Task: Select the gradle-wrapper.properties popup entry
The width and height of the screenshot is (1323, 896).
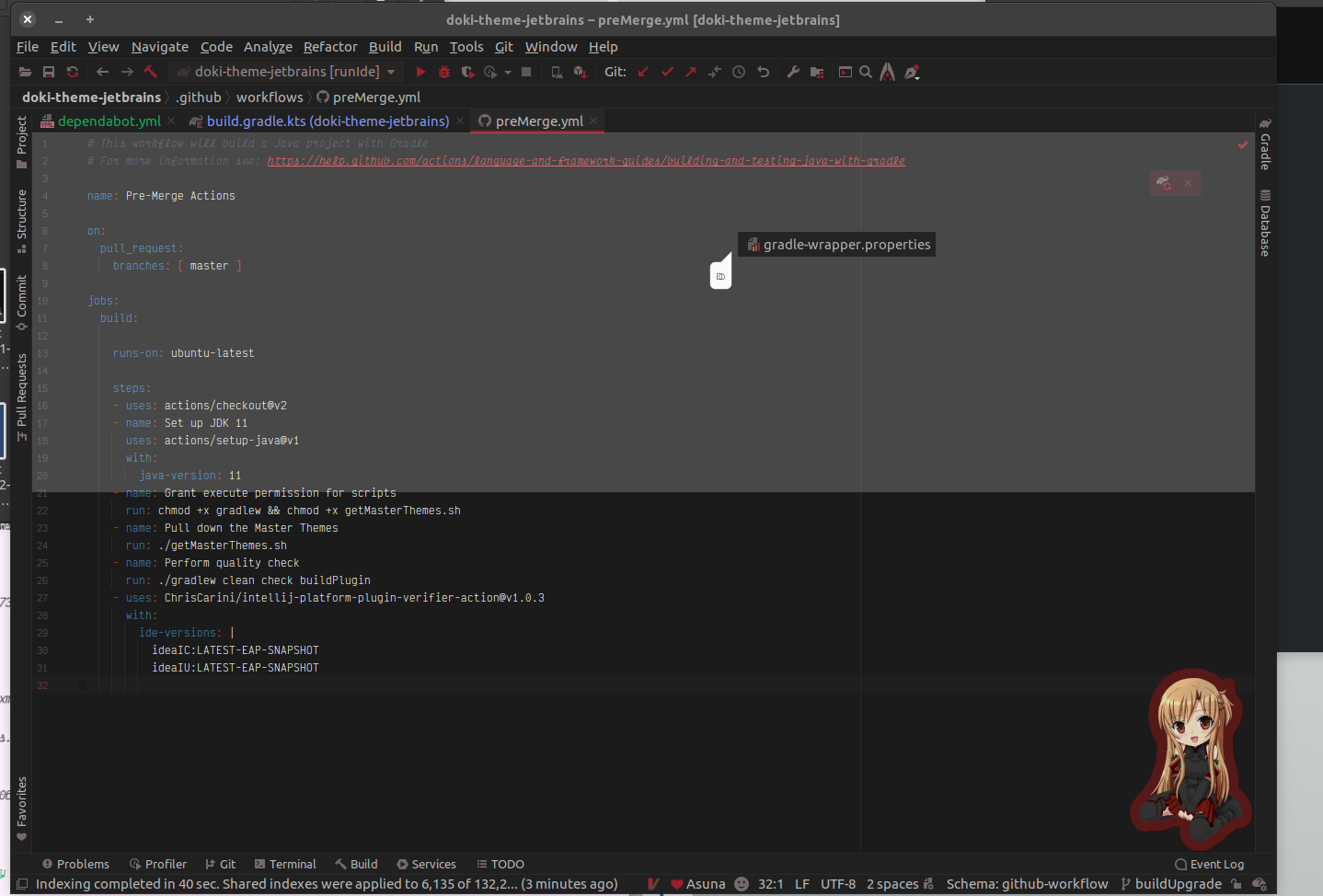Action: (x=835, y=244)
